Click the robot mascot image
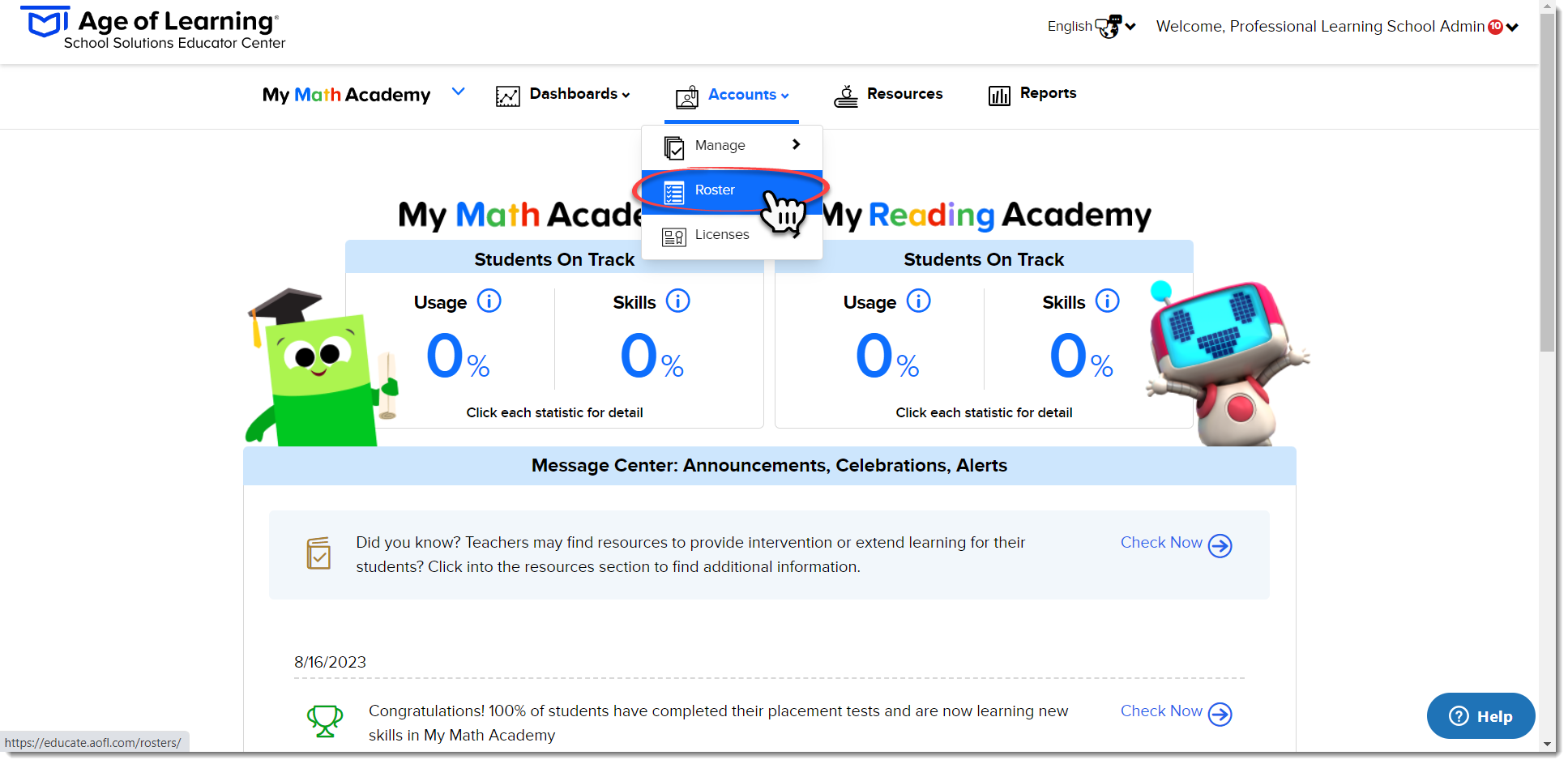The image size is (1568, 764). coord(1227,363)
